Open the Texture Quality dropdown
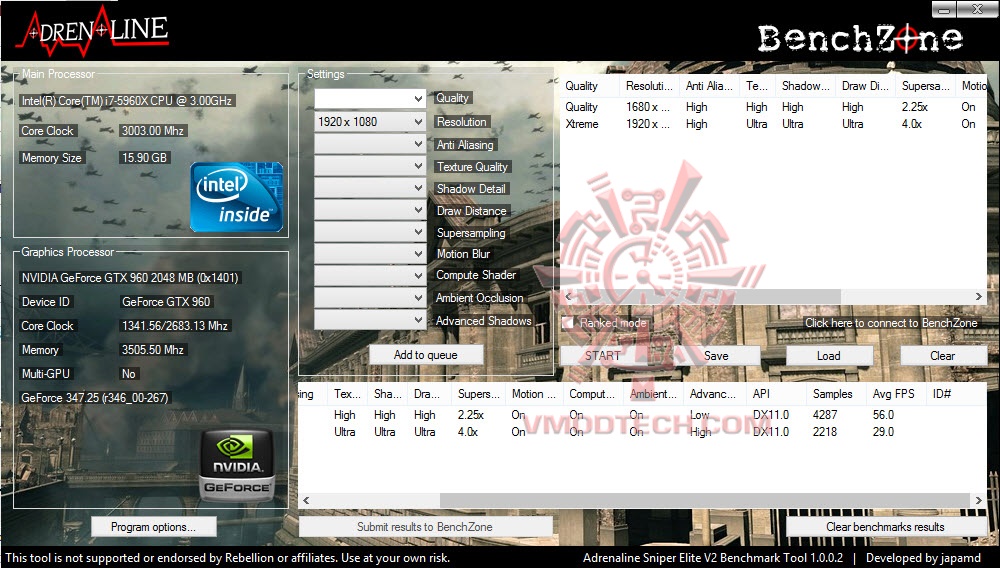Screen dimensions: 1000x568 370,166
